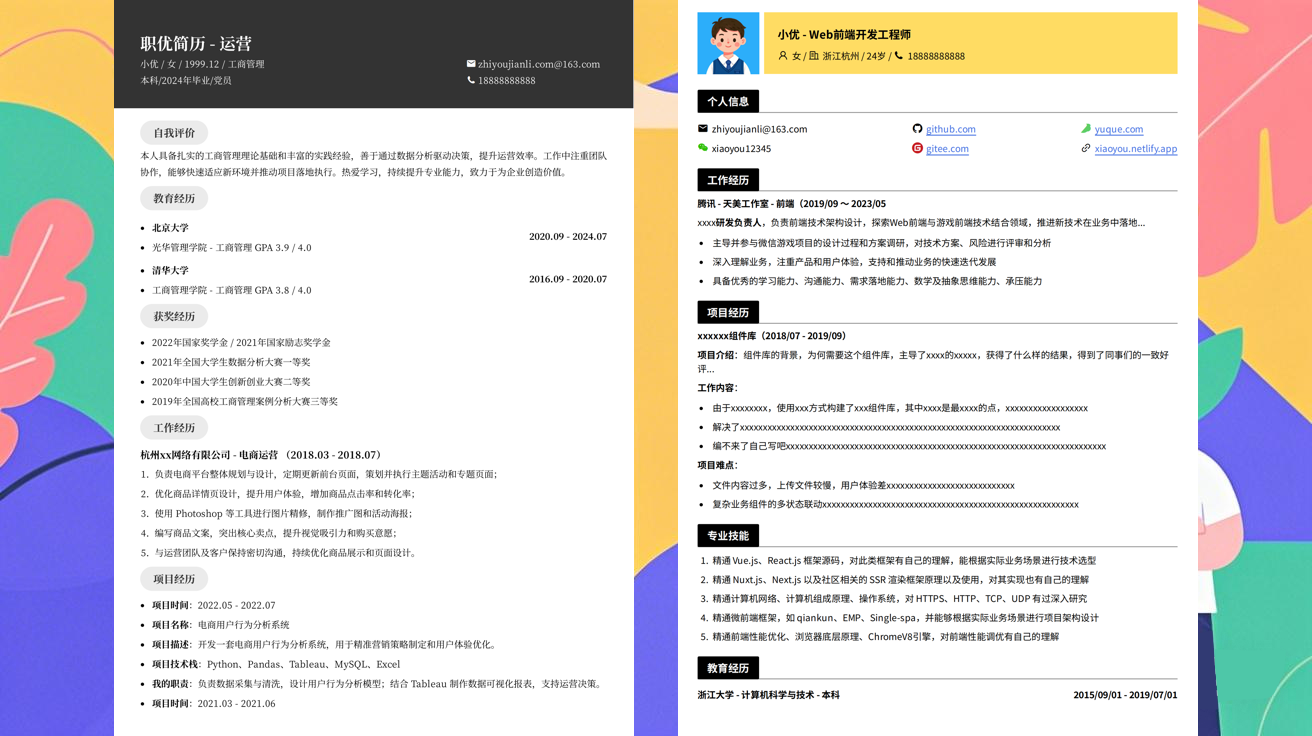The width and height of the screenshot is (1312, 736).
Task: Click the 个人信息 black section header
Action: [728, 101]
